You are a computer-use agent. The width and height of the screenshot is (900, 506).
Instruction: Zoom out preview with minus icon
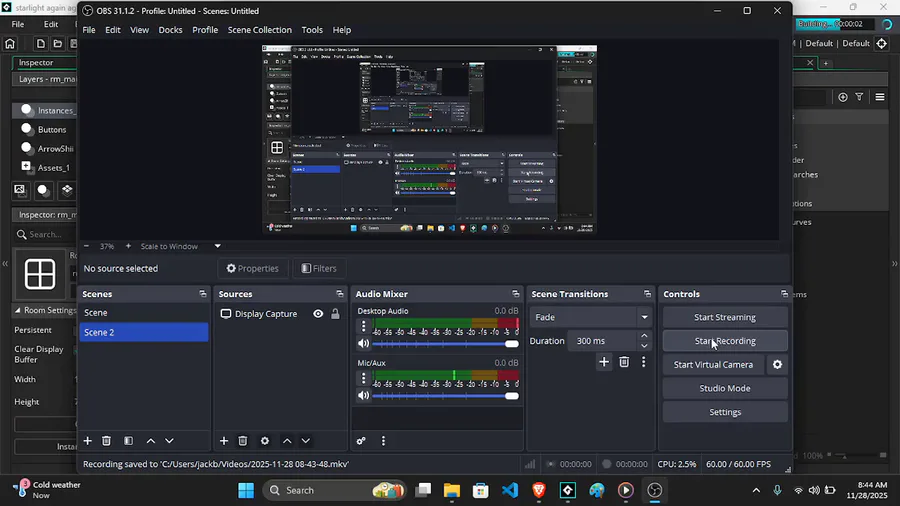click(86, 246)
